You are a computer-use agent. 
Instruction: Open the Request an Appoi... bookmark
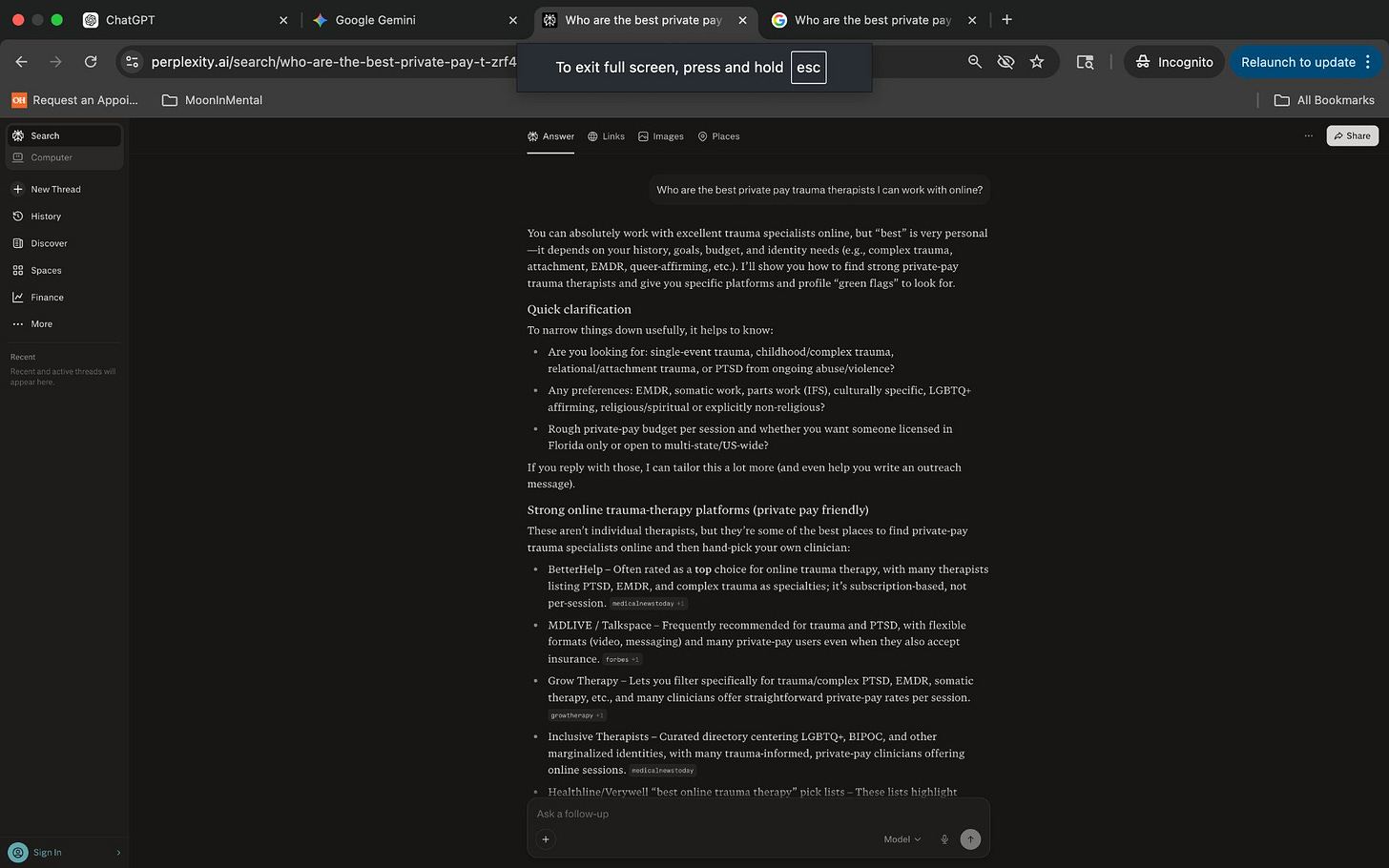click(x=74, y=100)
